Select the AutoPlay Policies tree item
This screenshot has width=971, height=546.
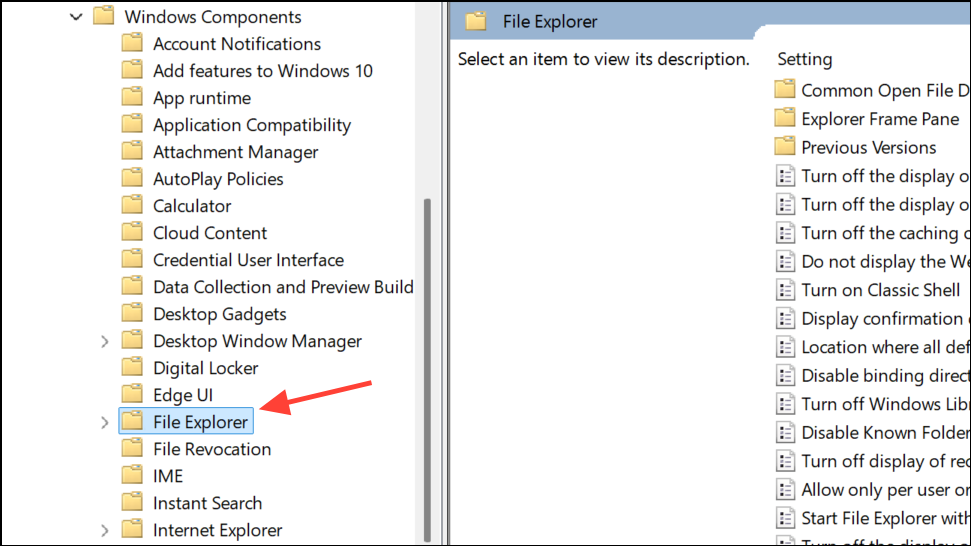click(x=218, y=179)
